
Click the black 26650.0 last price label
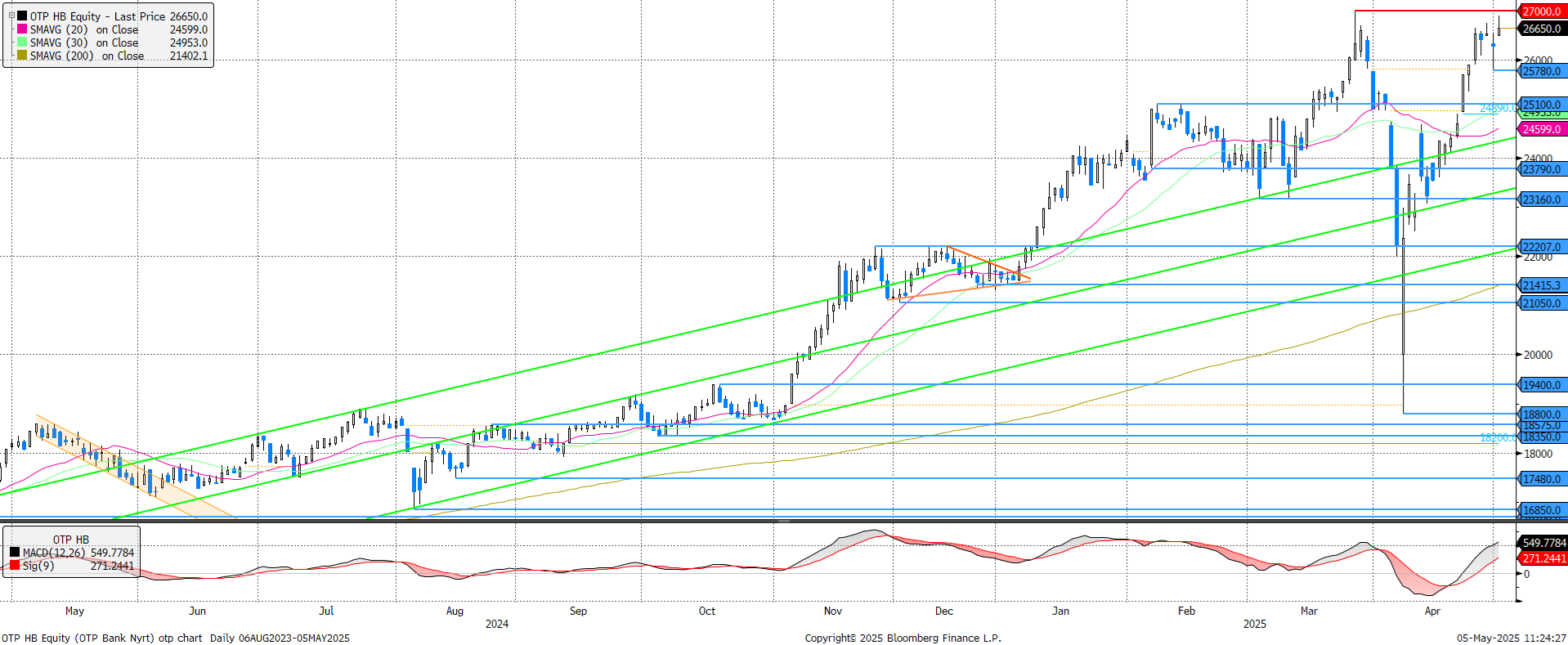pyautogui.click(x=1542, y=29)
